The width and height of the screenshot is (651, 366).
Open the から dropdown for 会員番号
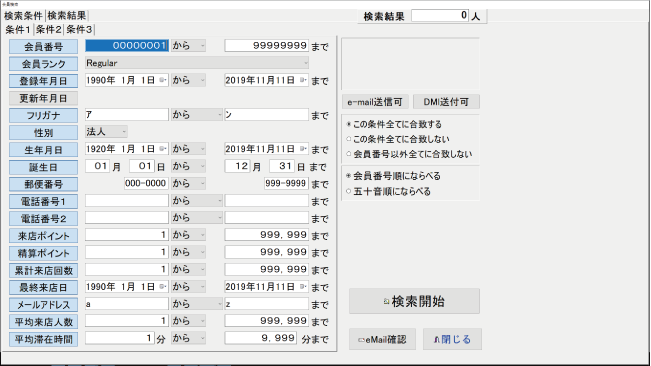[188, 46]
